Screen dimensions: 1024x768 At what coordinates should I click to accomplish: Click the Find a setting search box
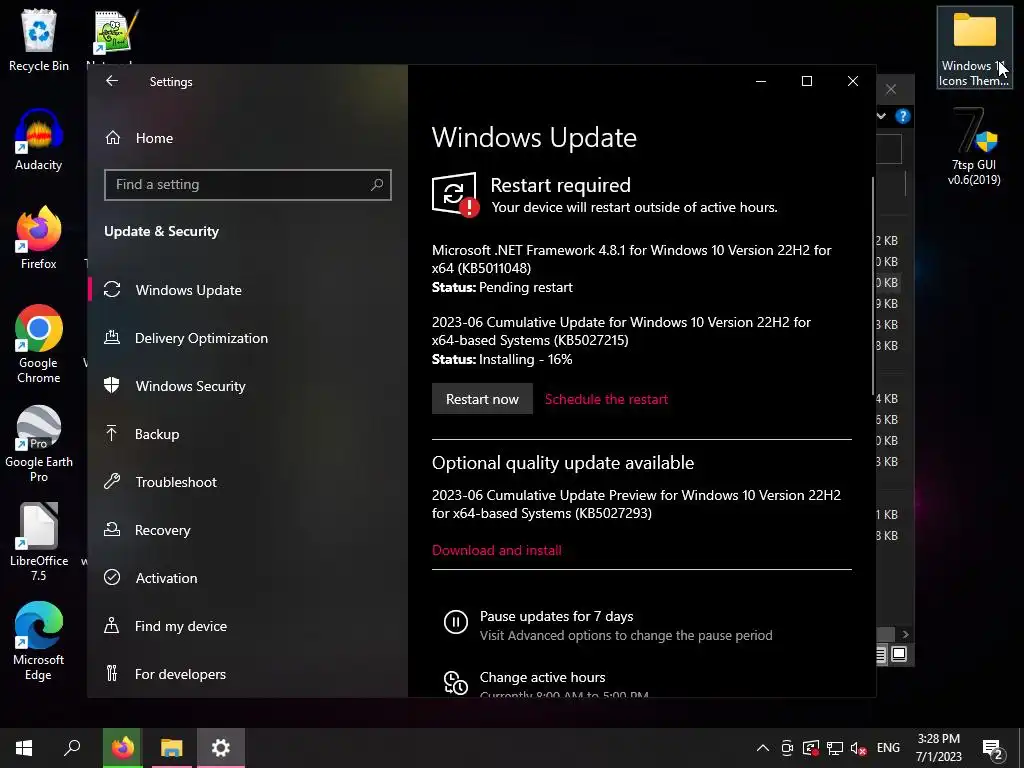coord(248,185)
